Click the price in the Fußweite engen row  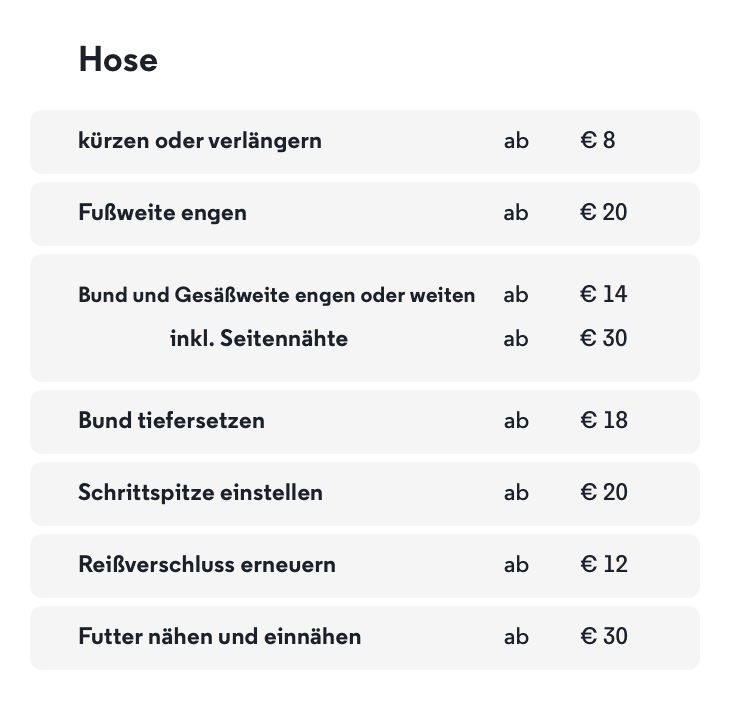click(604, 213)
